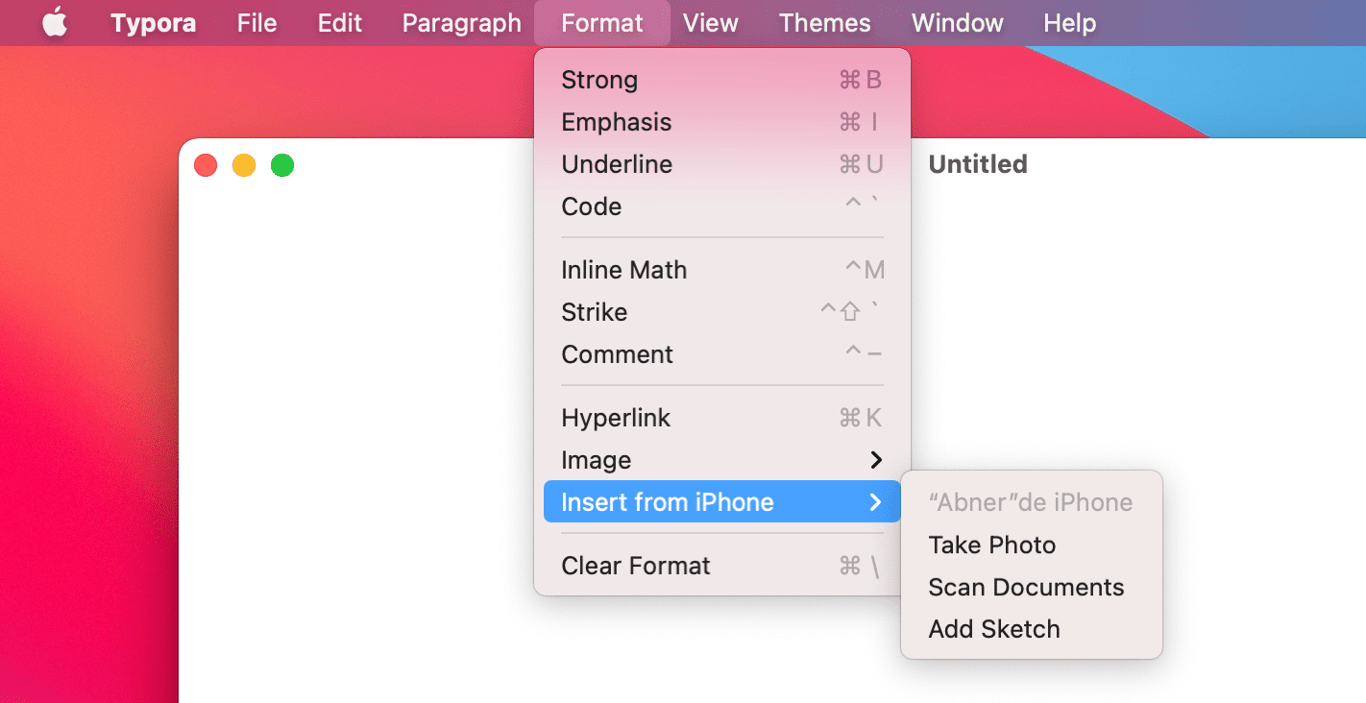Expand the Insert from iPhone submenu chevron
1366x703 pixels.
tap(876, 502)
